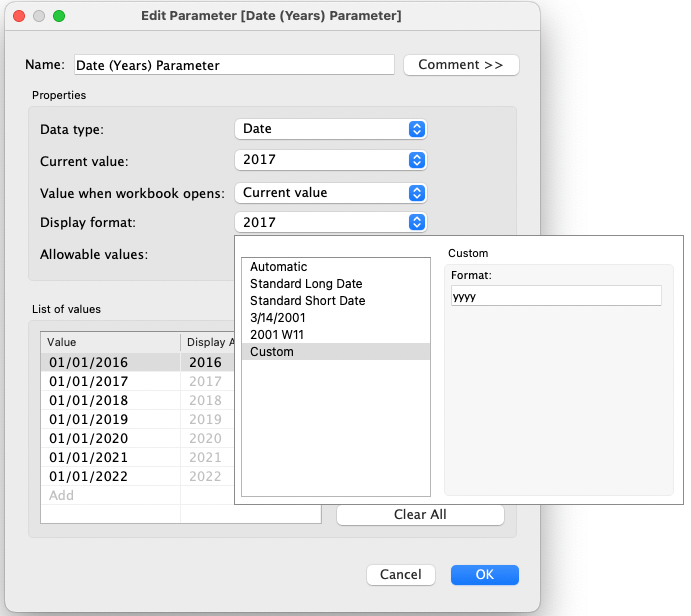Open Value when workbook opens dropdown
The height and width of the screenshot is (616, 691).
coord(330,192)
